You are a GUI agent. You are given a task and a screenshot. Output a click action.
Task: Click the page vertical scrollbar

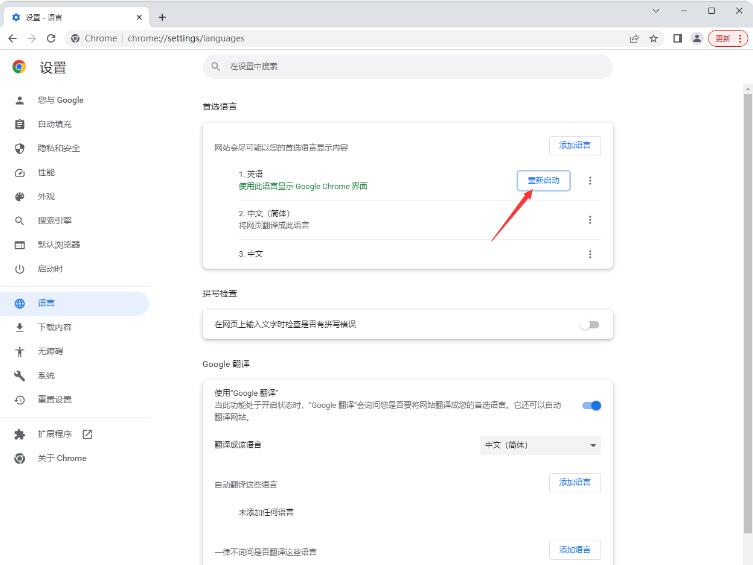pyautogui.click(x=747, y=300)
